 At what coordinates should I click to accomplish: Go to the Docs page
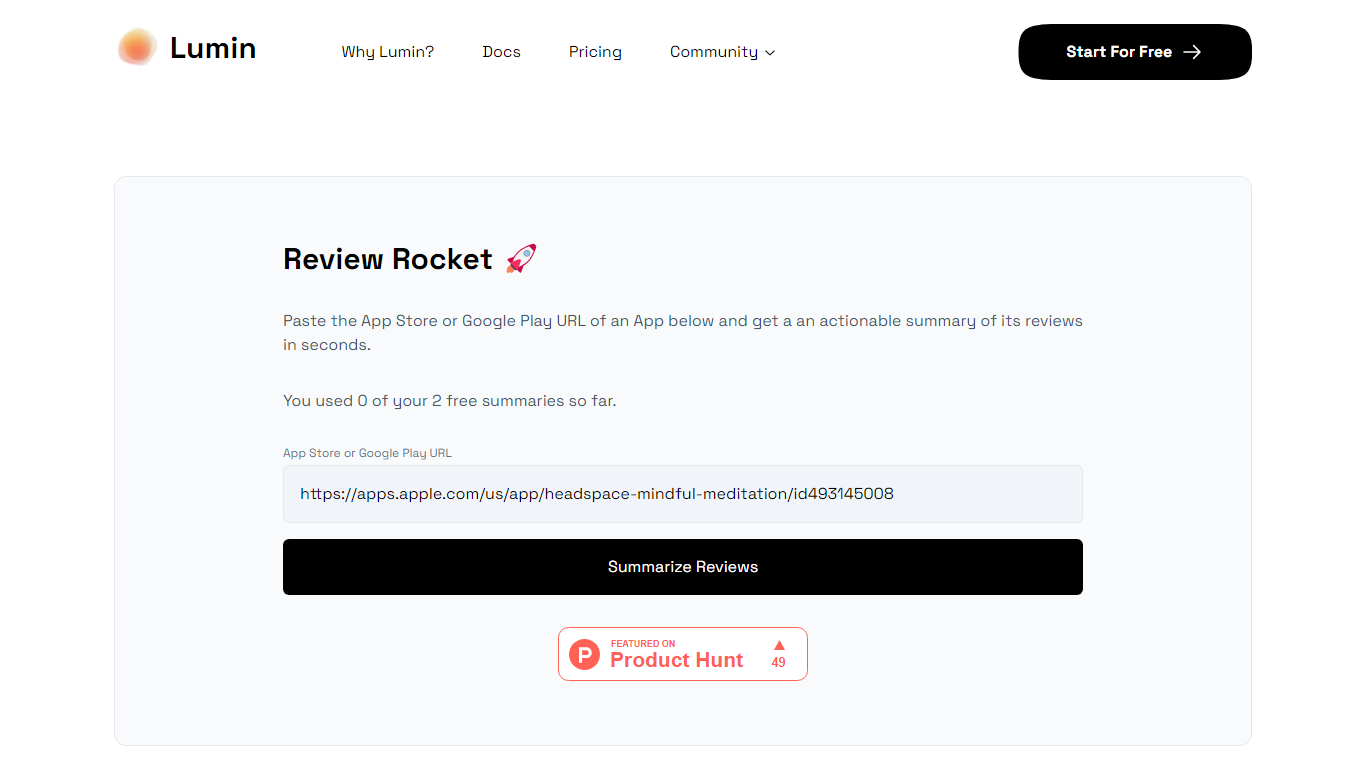501,52
